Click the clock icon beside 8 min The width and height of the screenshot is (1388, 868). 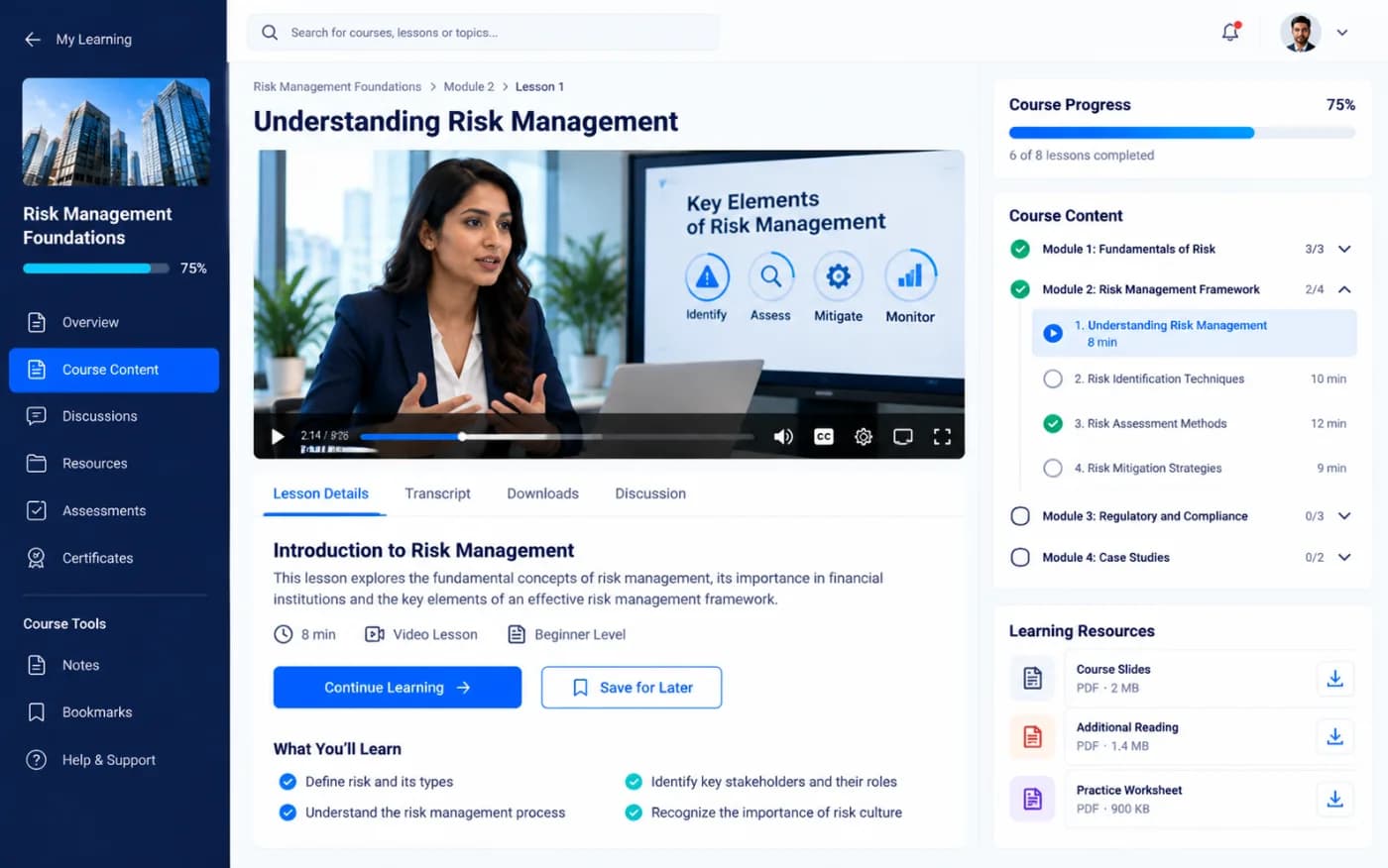click(x=284, y=634)
